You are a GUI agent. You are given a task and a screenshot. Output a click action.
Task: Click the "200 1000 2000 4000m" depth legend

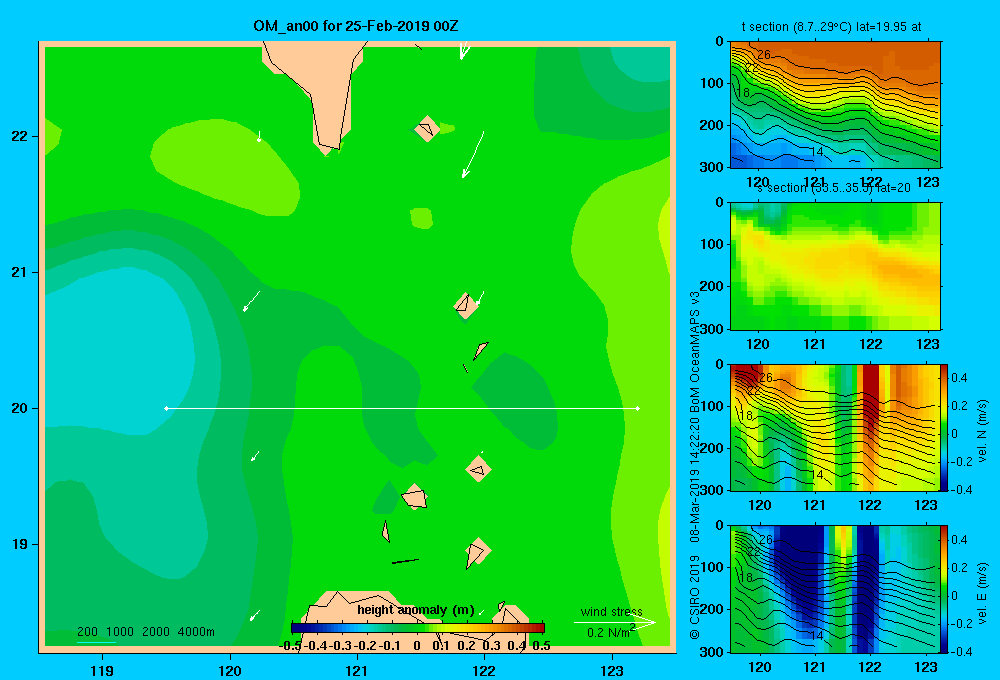[145, 632]
